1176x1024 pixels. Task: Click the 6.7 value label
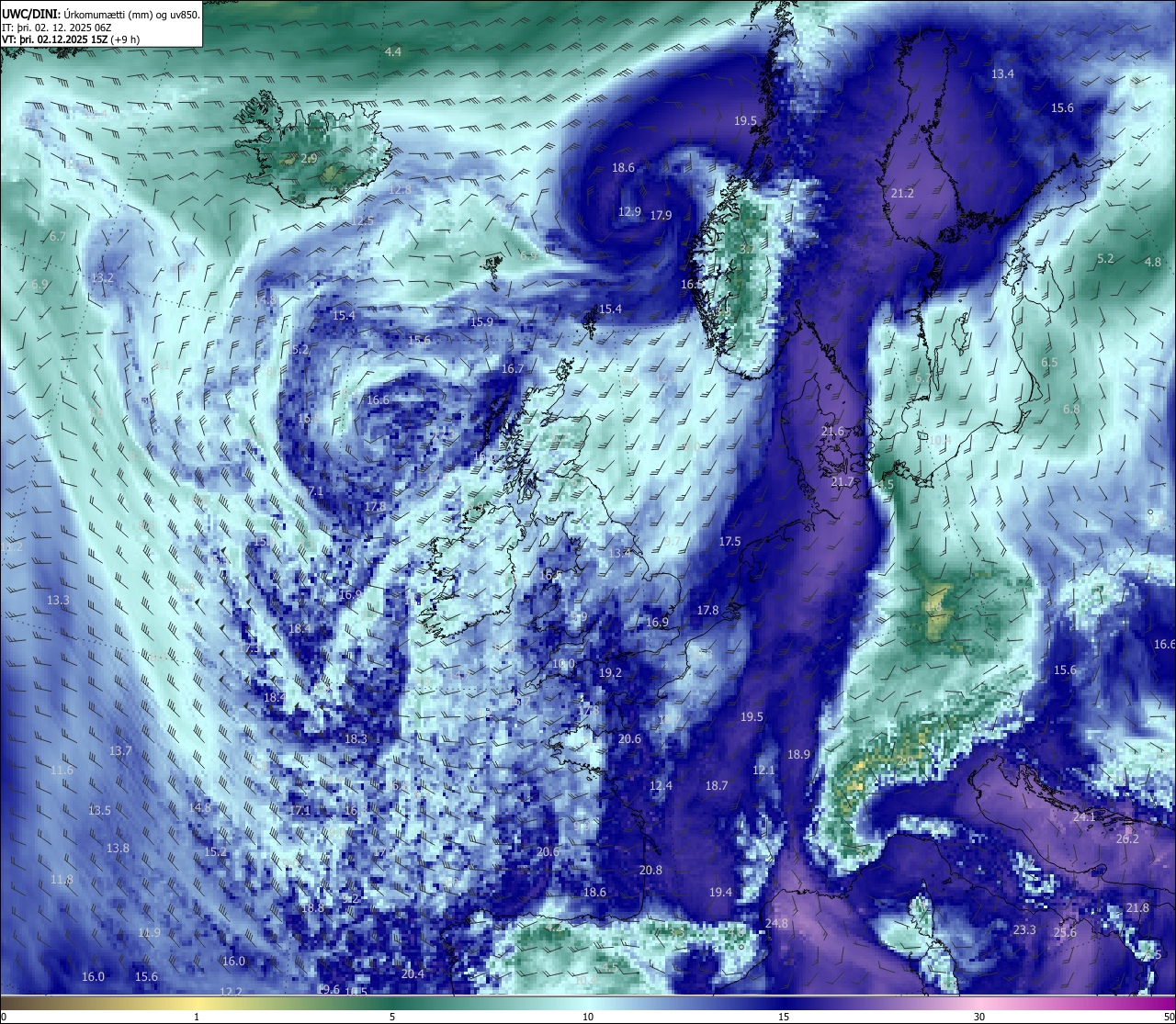(57, 236)
